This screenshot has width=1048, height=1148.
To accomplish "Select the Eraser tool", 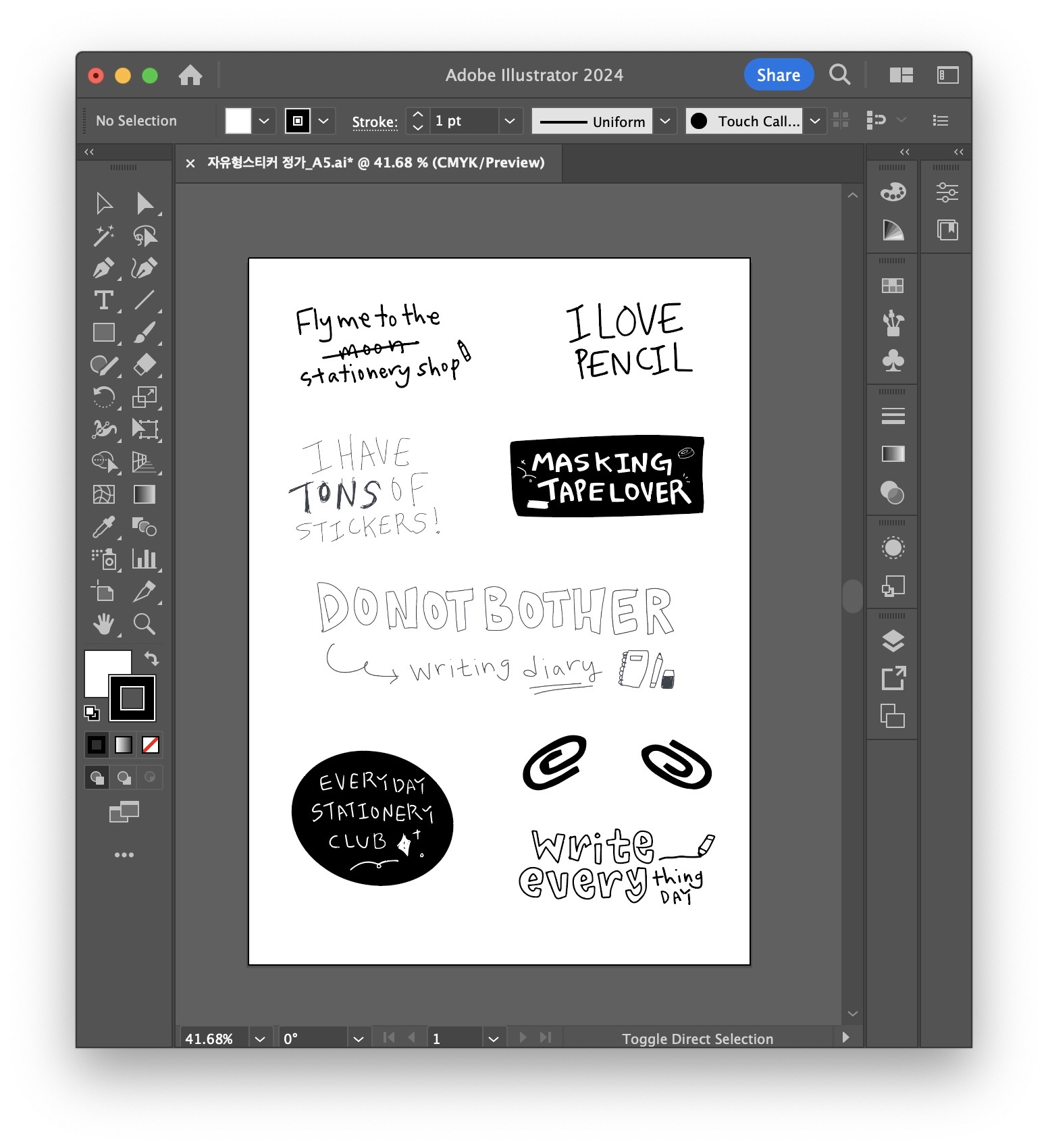I will tap(145, 365).
